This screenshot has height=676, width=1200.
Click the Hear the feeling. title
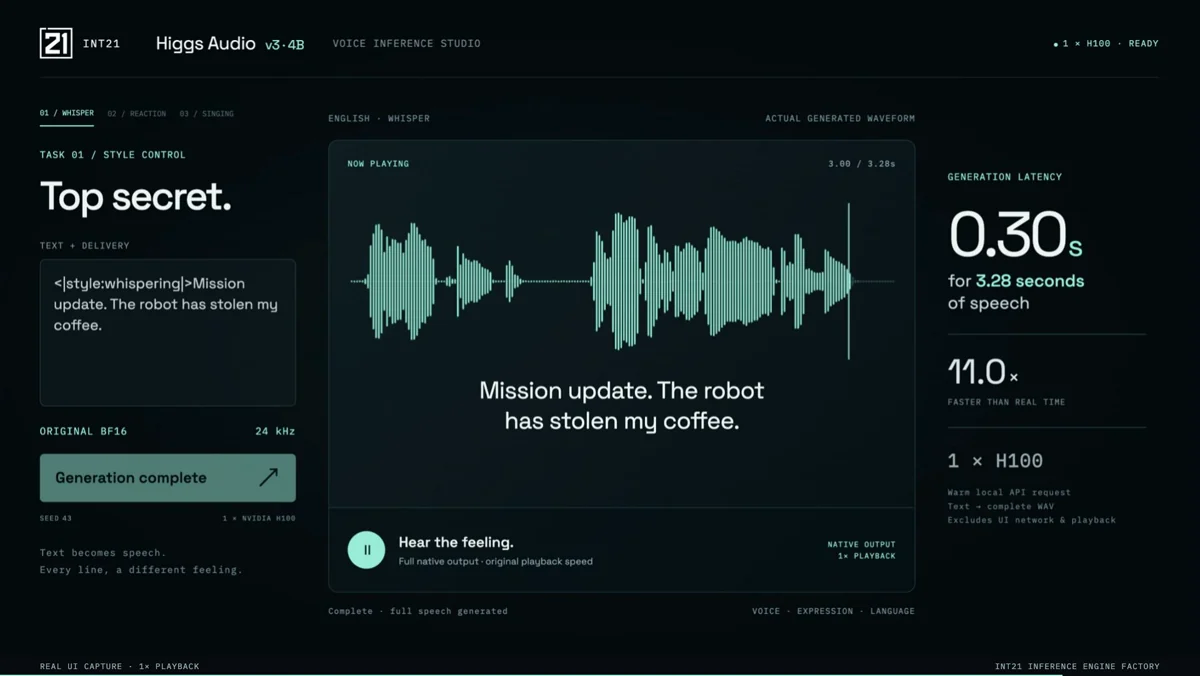[456, 542]
